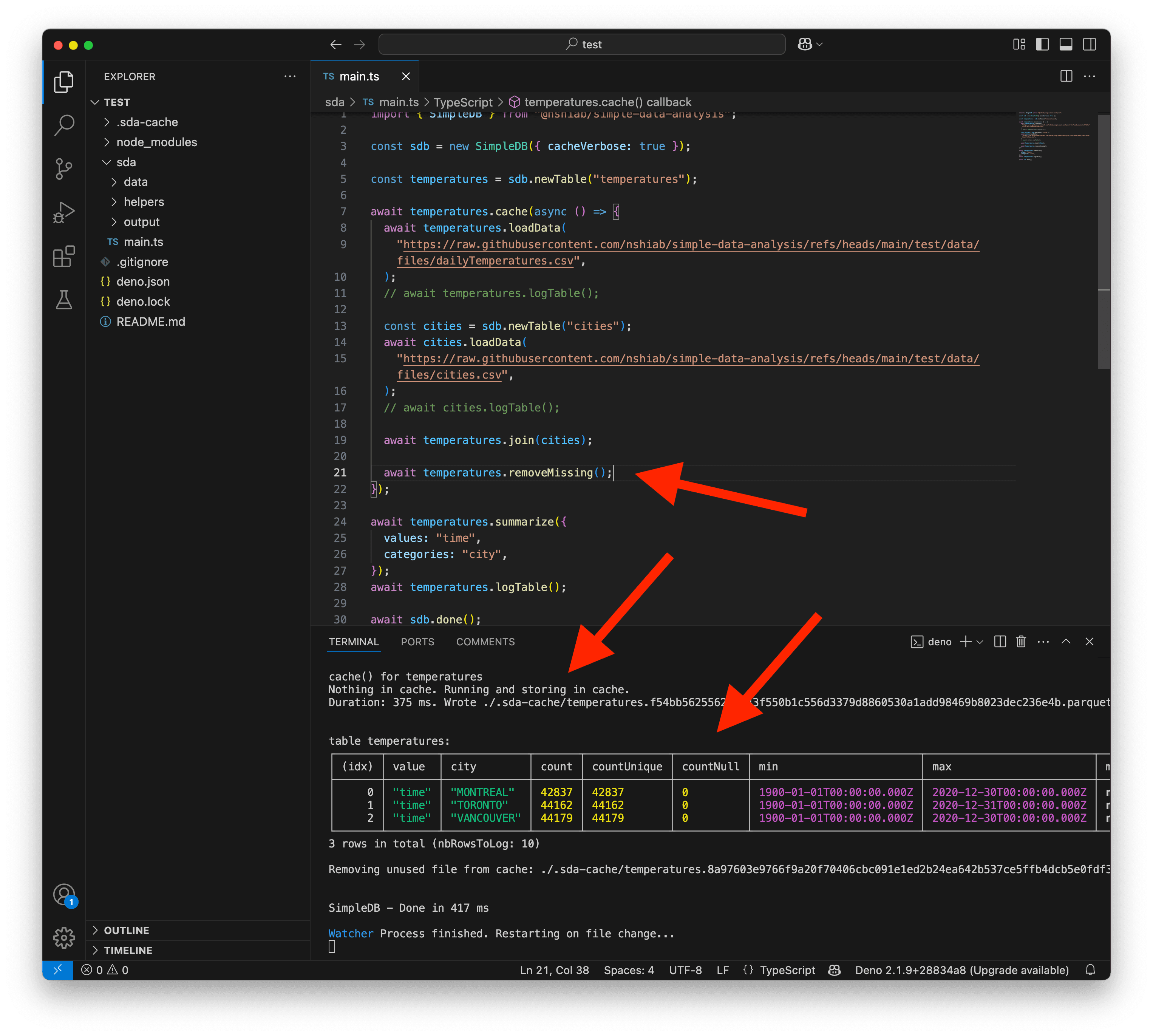The width and height of the screenshot is (1153, 1036).
Task: Select the main.ts editor tab
Action: pos(364,76)
